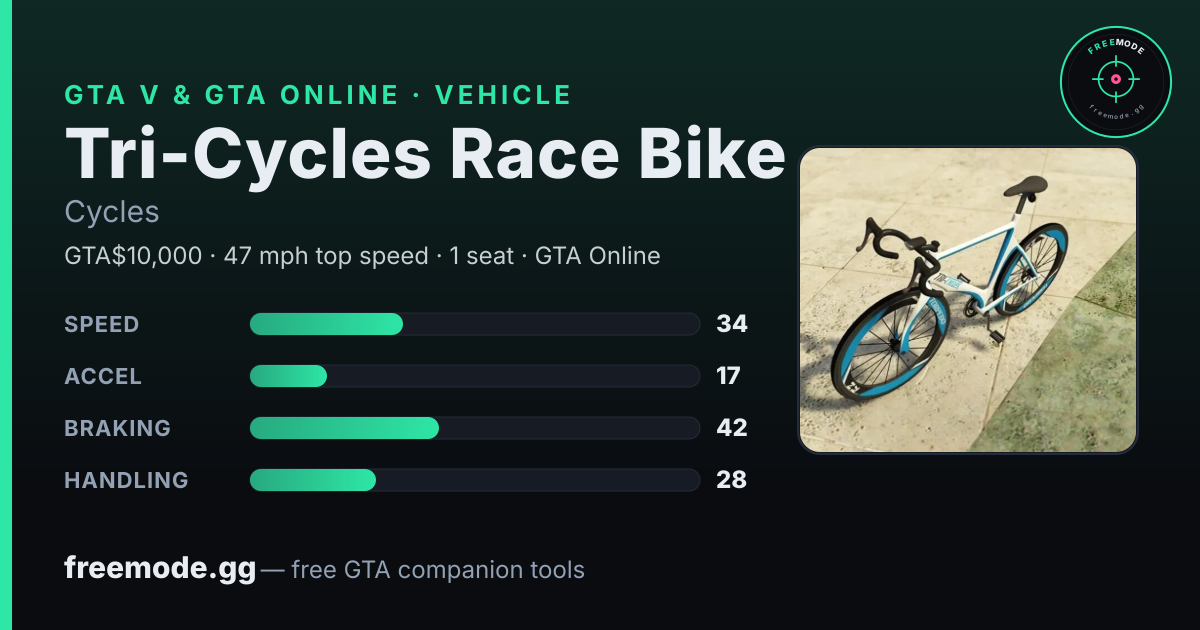1200x630 pixels.
Task: Click the handling value 28
Action: click(732, 480)
